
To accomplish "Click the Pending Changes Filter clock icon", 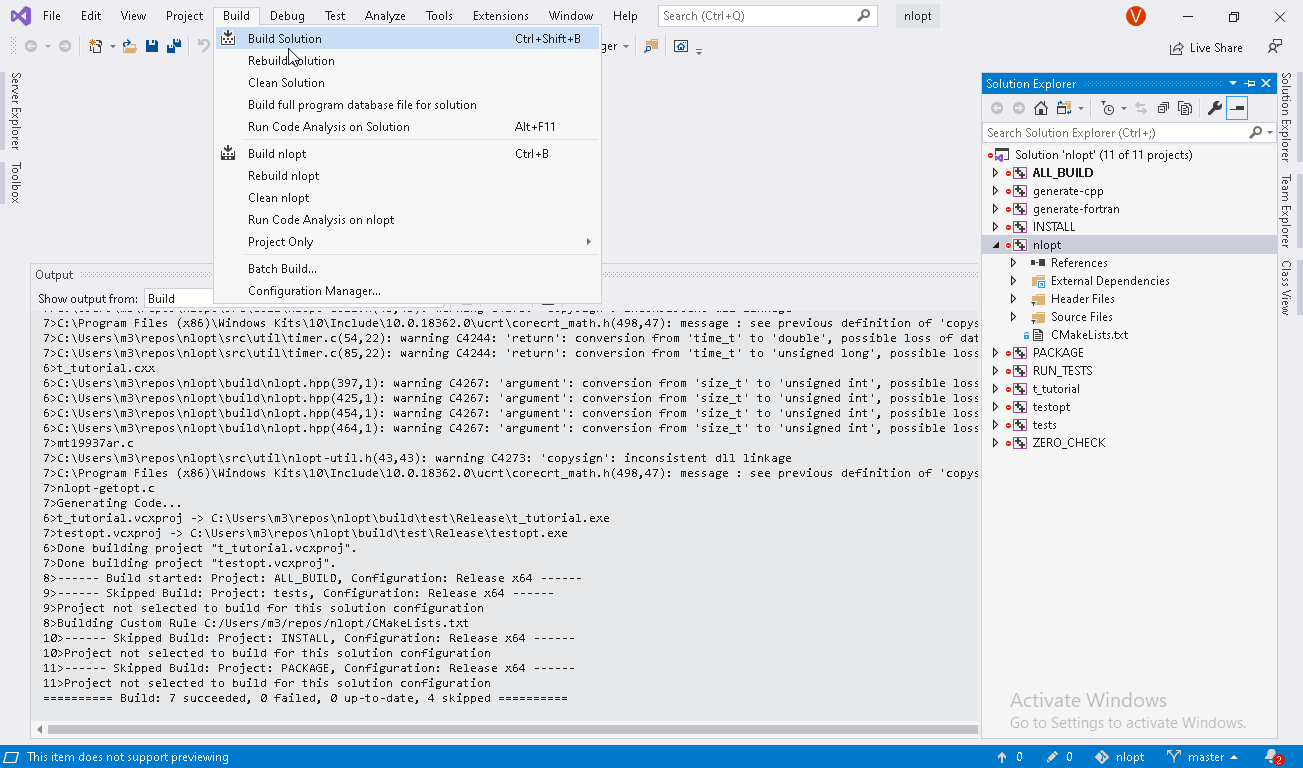I will (x=1107, y=108).
